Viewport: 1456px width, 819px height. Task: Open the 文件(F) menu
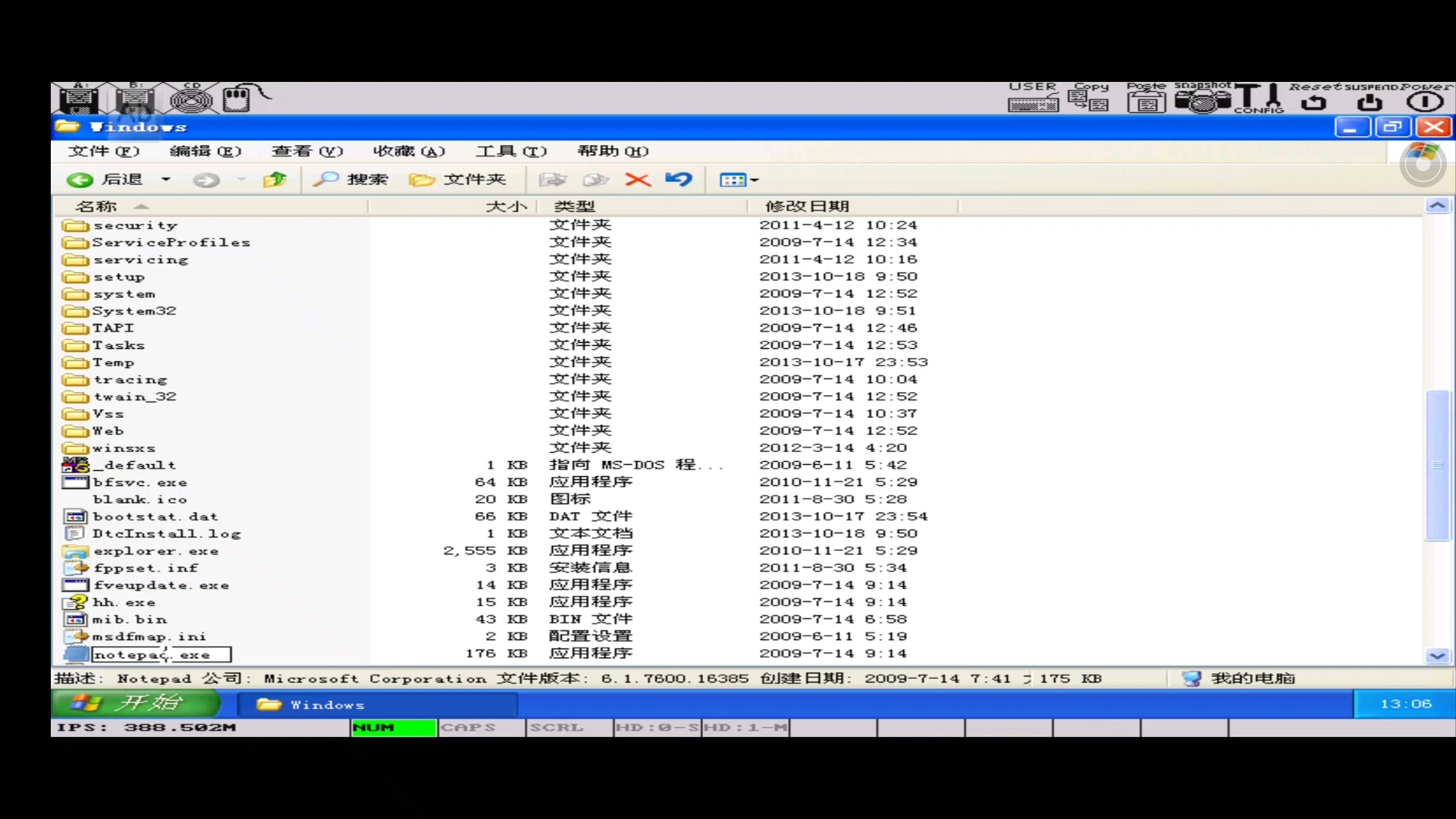pyautogui.click(x=104, y=151)
